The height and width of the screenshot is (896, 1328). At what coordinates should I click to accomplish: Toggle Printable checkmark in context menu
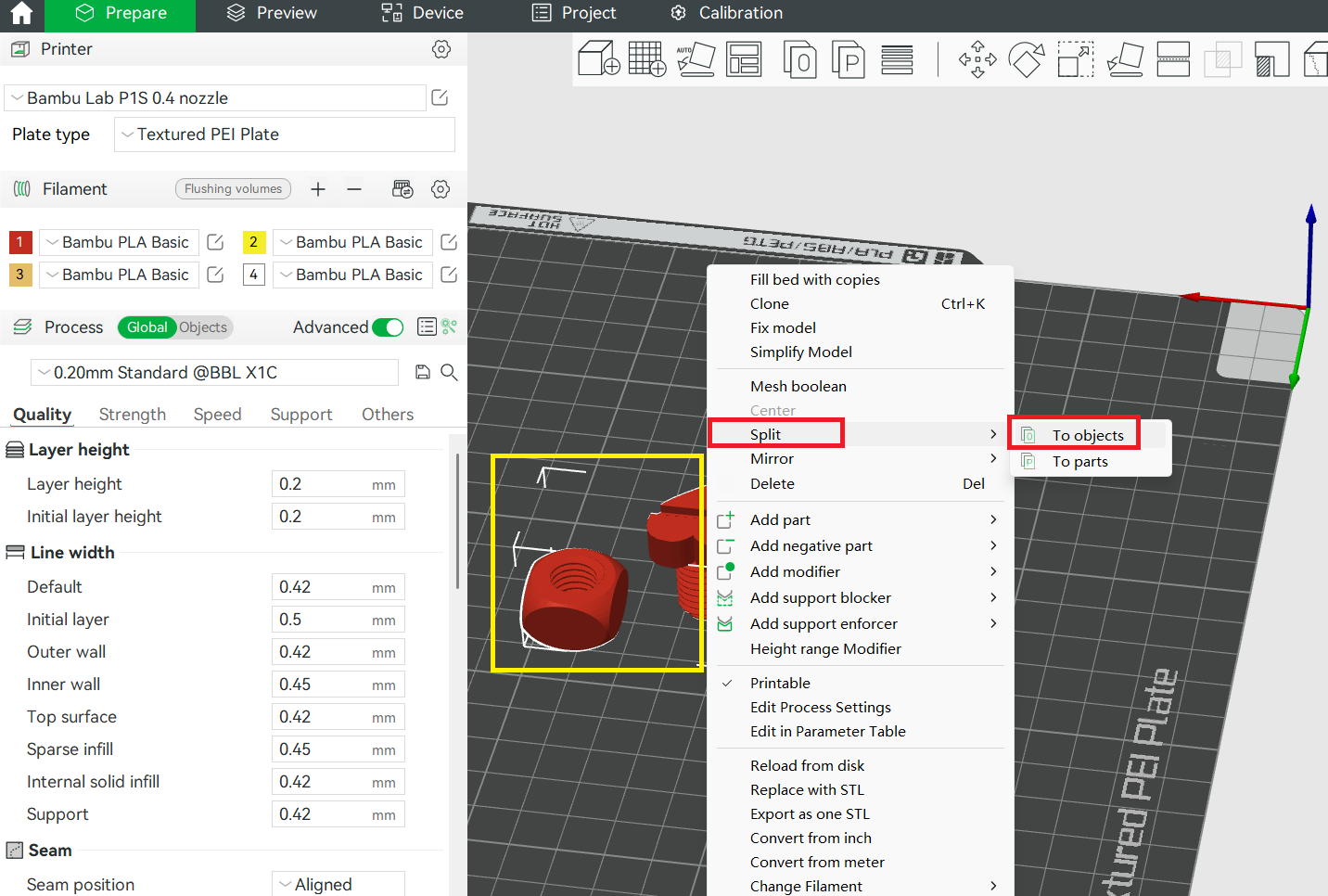[x=728, y=683]
